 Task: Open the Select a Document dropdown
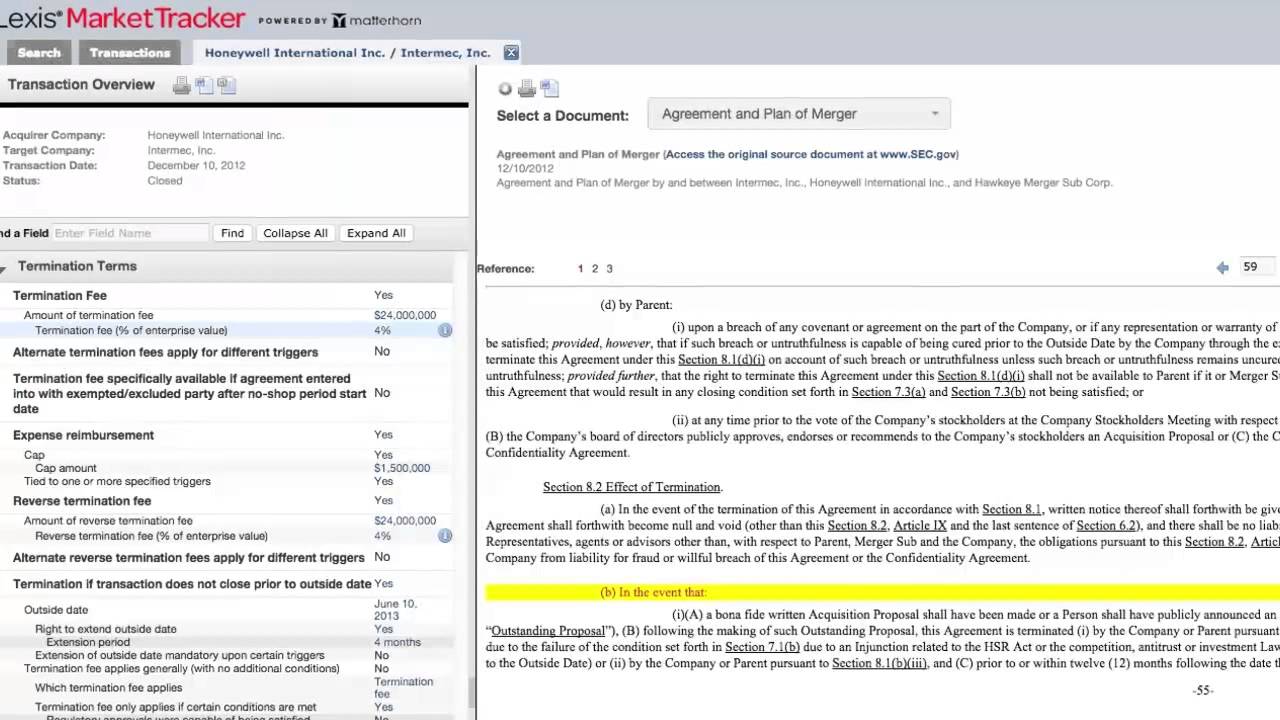click(799, 114)
